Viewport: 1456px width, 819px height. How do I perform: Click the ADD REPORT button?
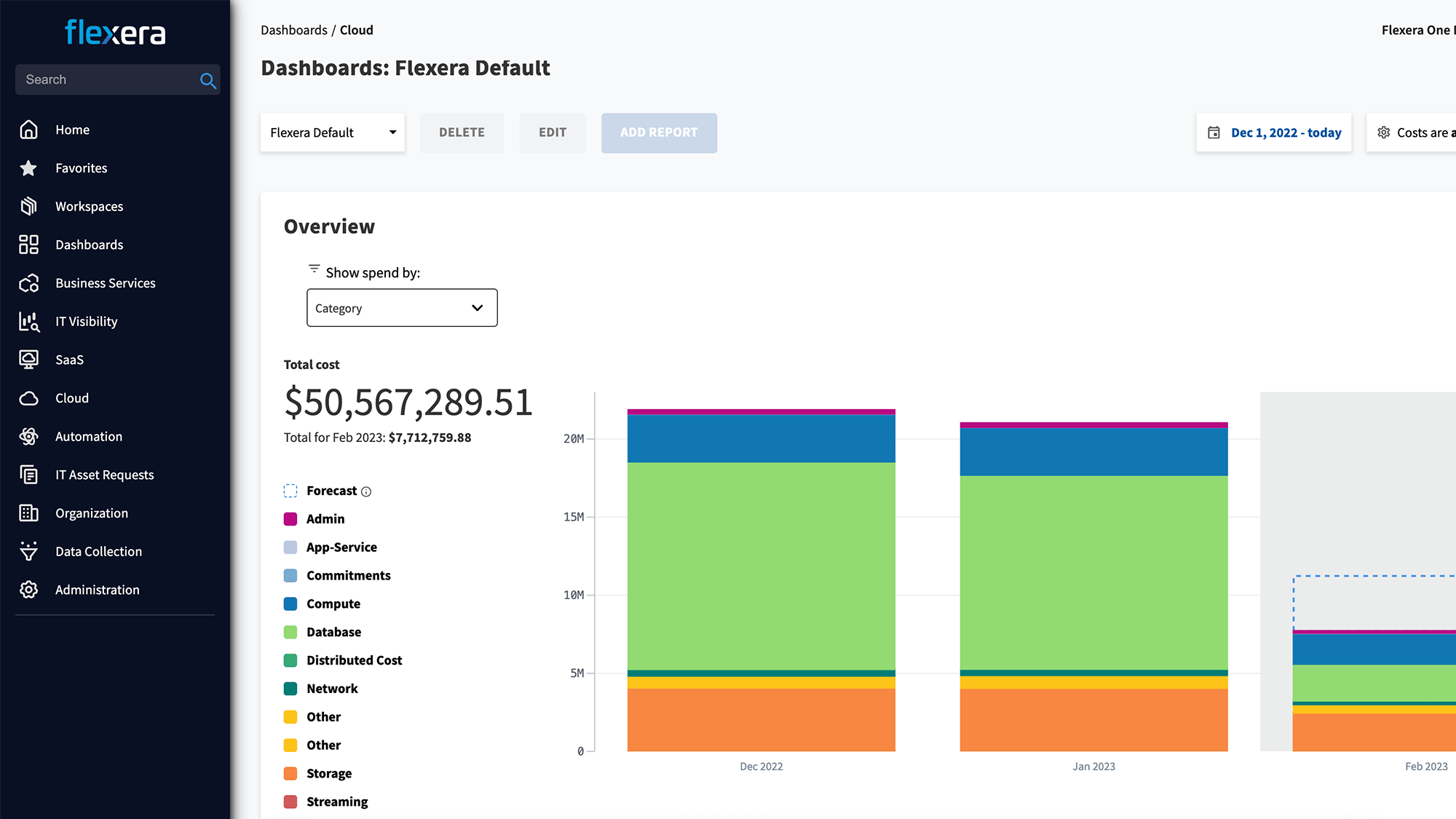pos(659,132)
